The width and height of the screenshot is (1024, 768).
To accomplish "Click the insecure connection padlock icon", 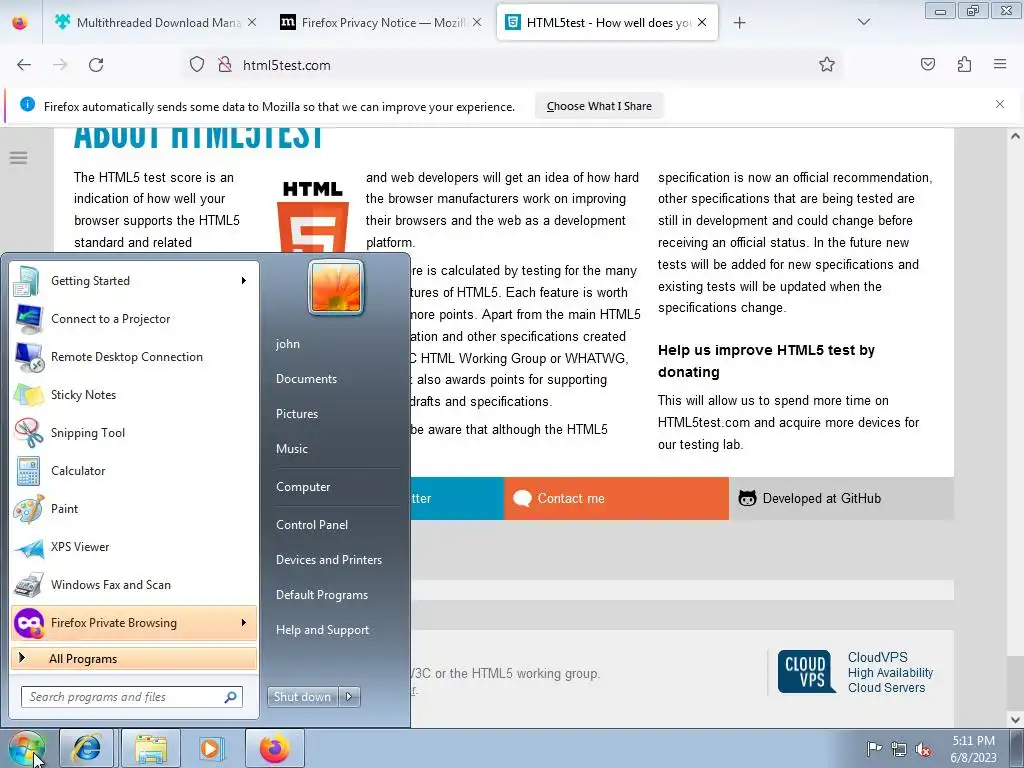I will click(x=225, y=65).
